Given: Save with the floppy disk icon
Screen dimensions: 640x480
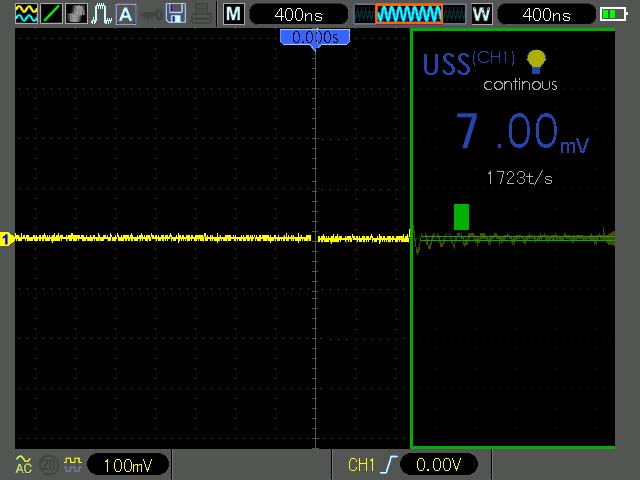Looking at the screenshot, I should [x=176, y=13].
